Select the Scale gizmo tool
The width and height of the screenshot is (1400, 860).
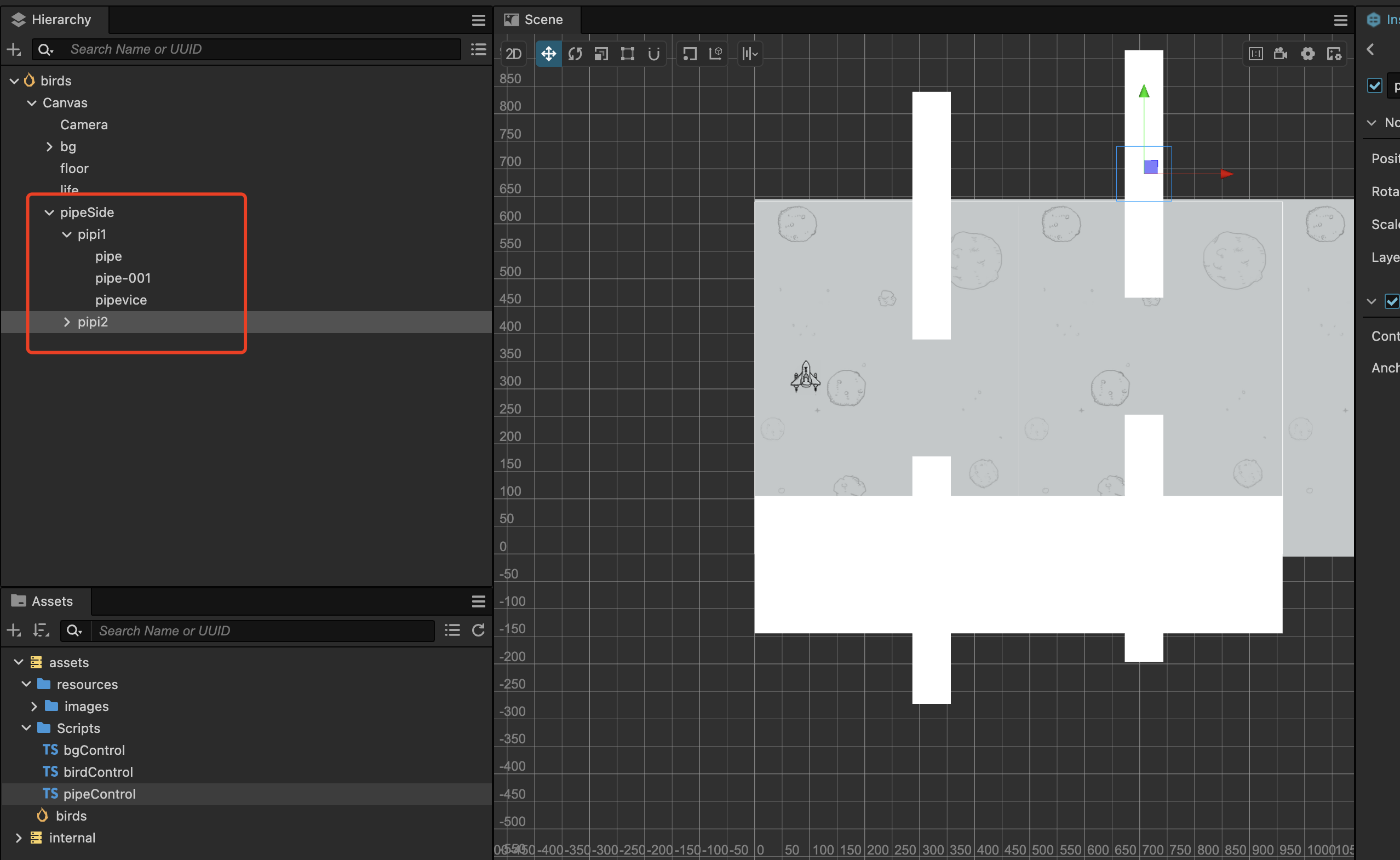pos(601,54)
